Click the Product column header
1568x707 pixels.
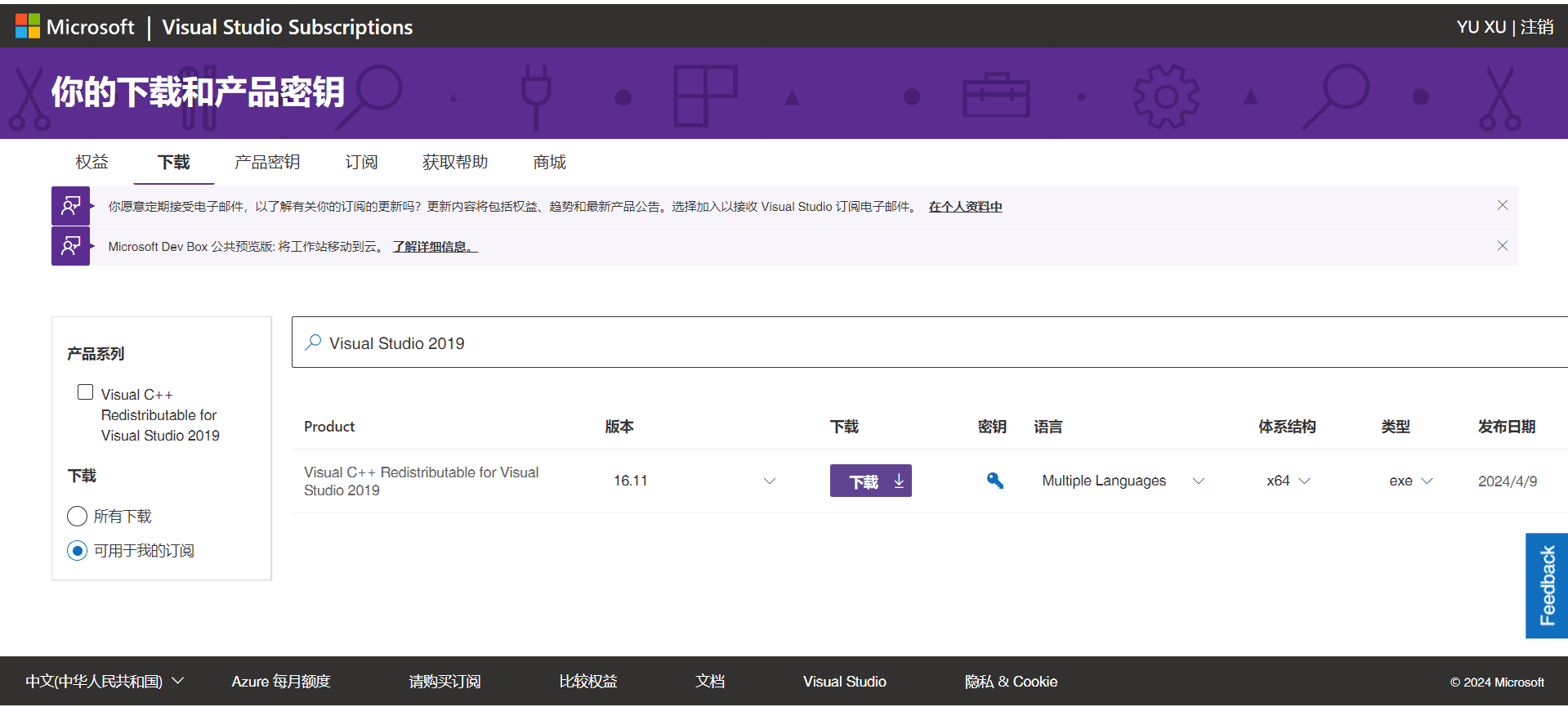pyautogui.click(x=329, y=426)
